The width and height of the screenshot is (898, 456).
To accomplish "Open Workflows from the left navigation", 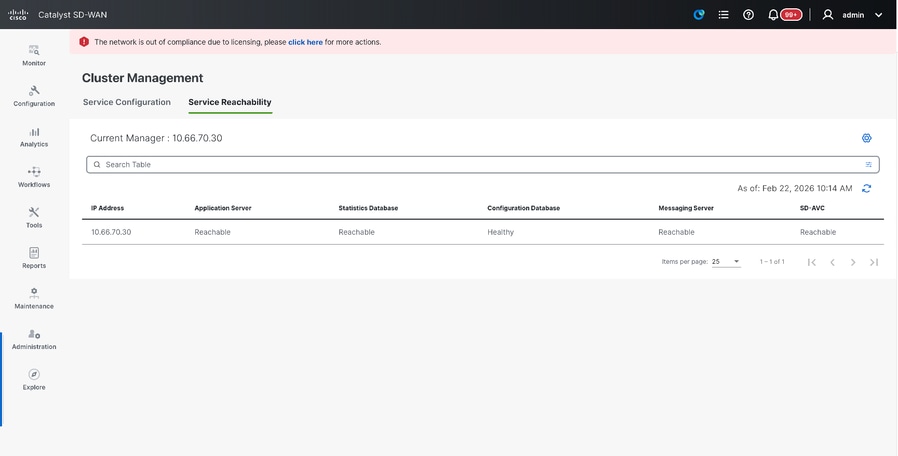I will click(34, 176).
